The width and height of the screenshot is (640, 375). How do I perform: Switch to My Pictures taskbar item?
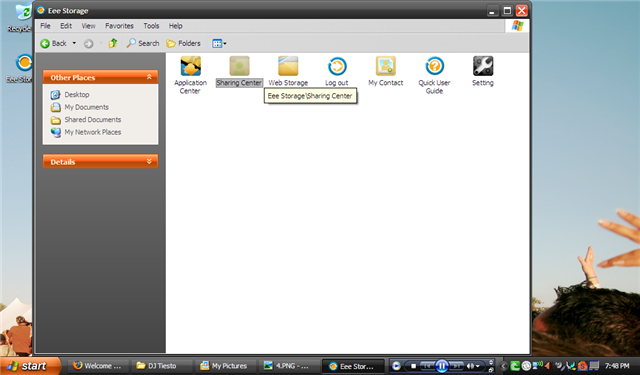(225, 366)
